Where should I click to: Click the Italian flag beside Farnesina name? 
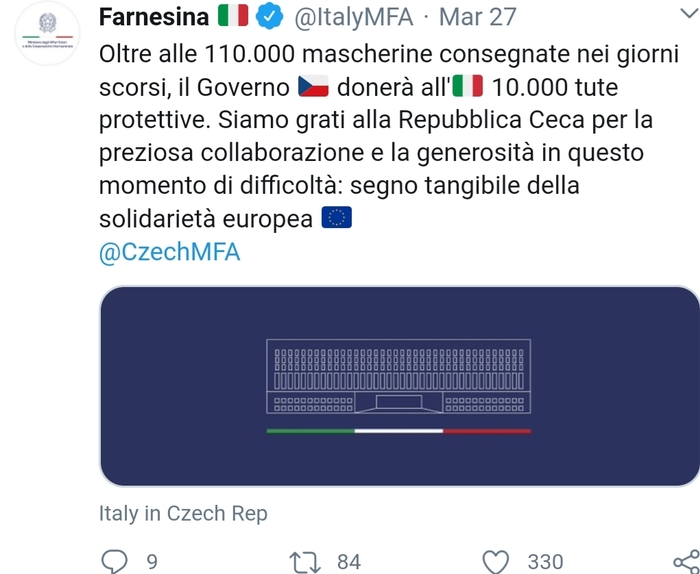232,17
